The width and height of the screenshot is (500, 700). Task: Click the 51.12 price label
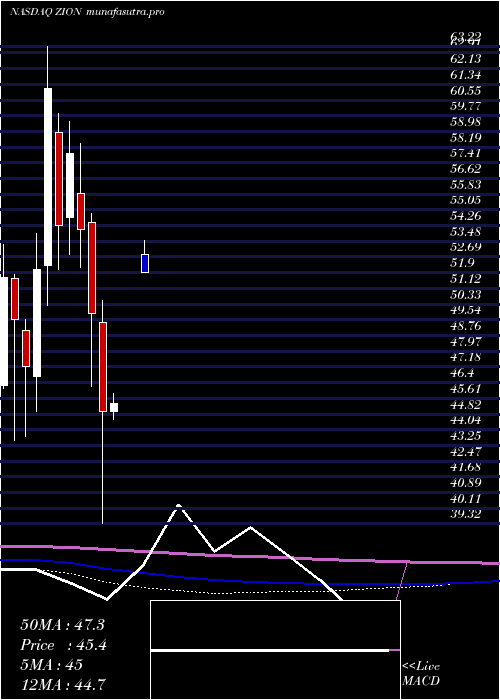pos(466,279)
